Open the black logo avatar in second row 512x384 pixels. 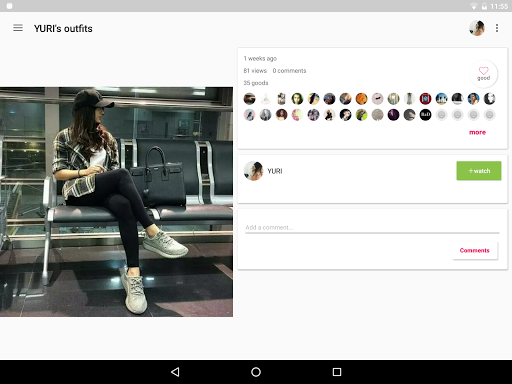pos(425,115)
